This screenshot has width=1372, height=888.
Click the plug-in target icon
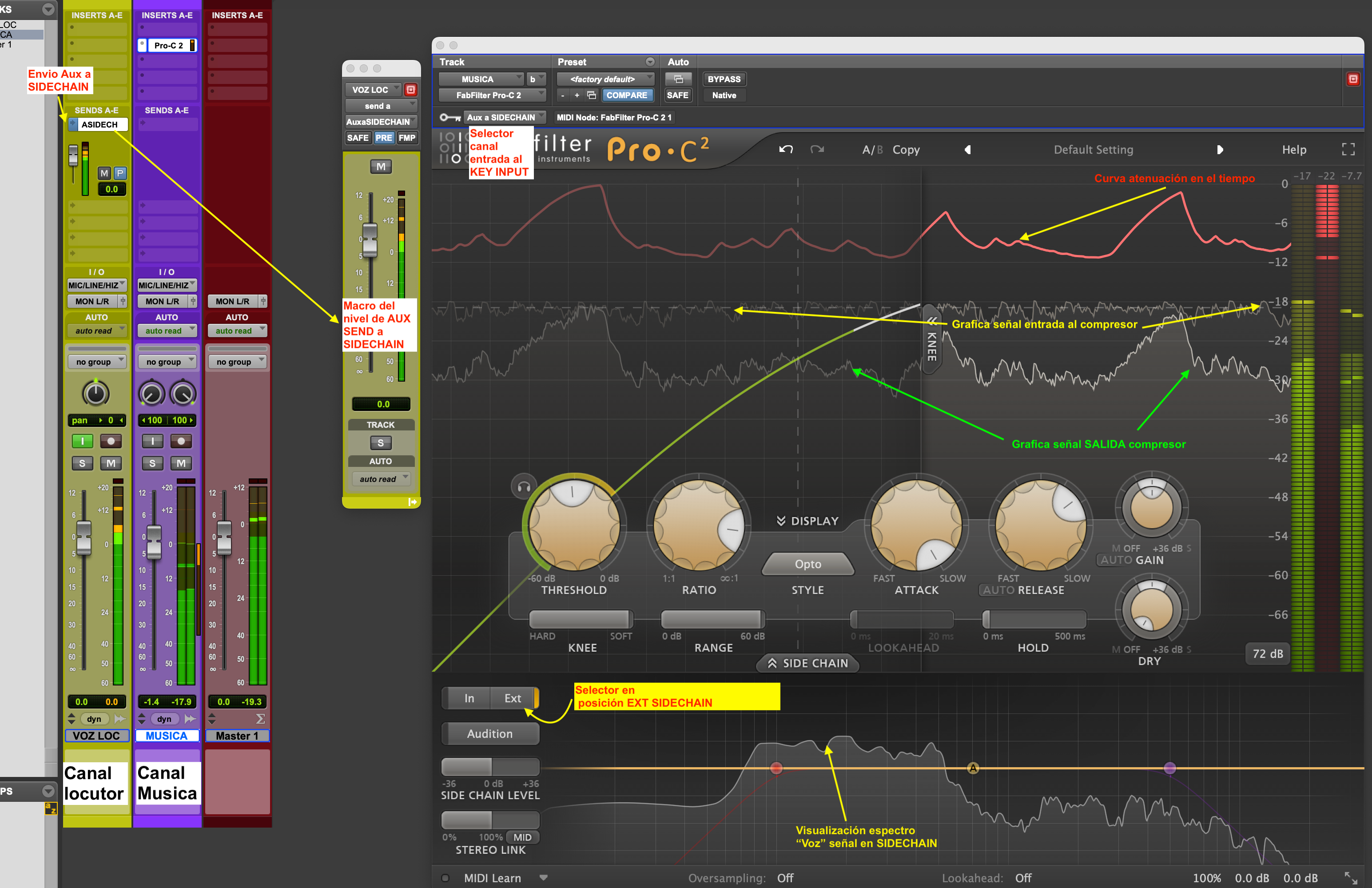click(1353, 79)
